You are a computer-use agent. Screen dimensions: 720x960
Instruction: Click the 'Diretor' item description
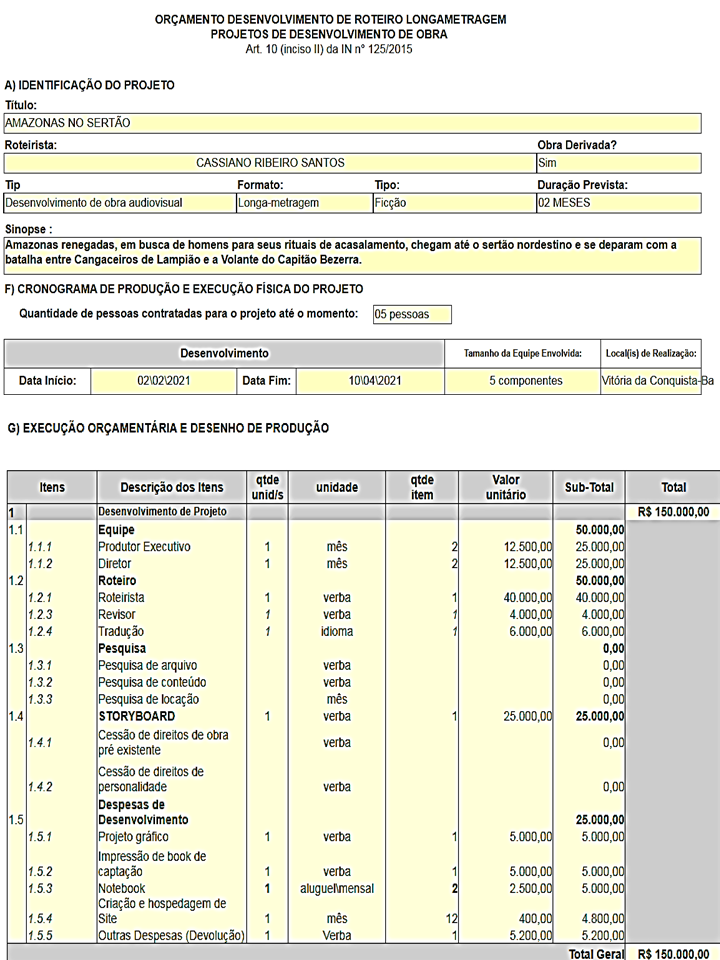coord(114,564)
